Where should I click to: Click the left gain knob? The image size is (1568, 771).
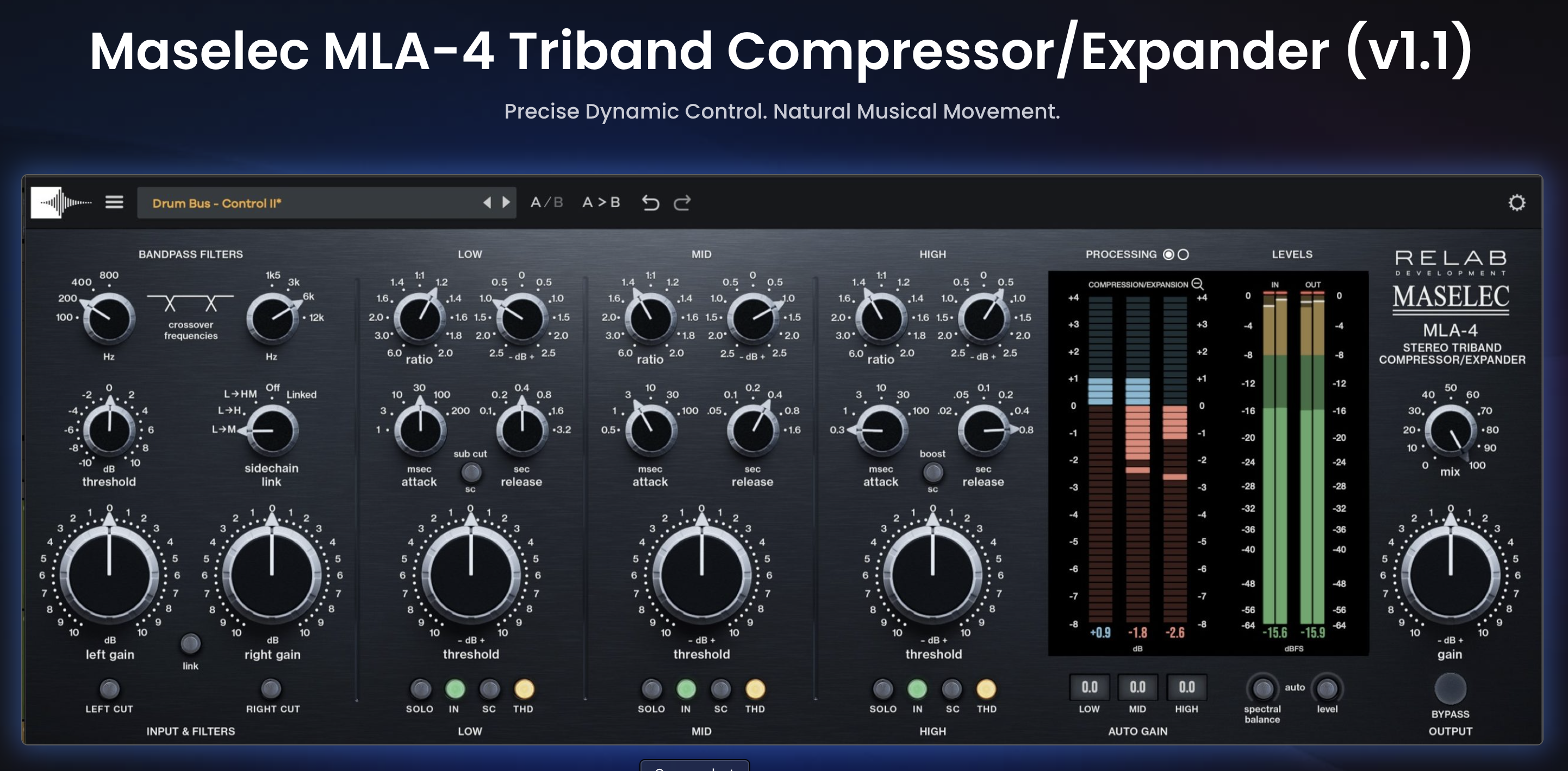(110, 575)
